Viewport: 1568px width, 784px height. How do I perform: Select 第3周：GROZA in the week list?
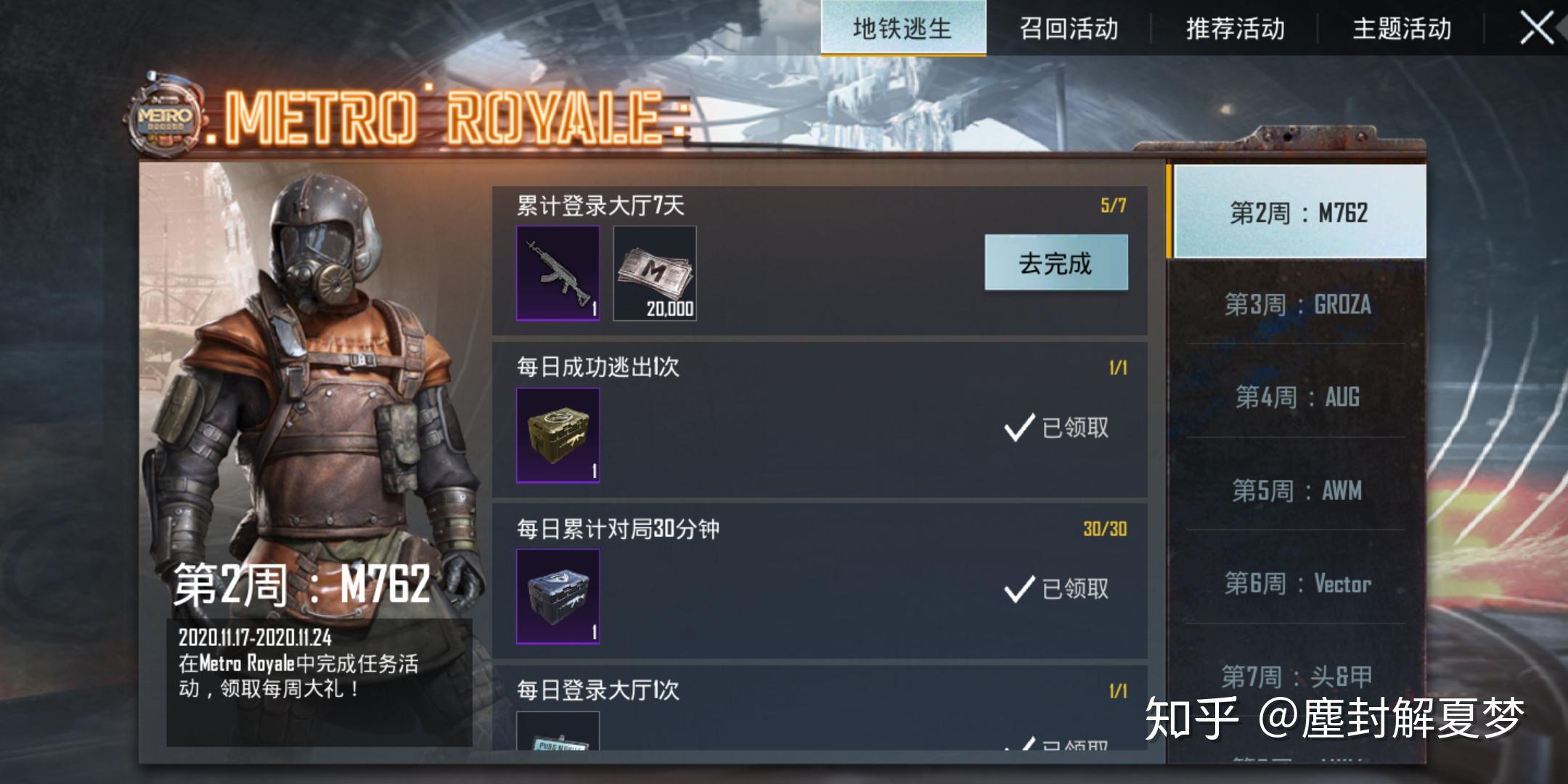(x=1297, y=304)
